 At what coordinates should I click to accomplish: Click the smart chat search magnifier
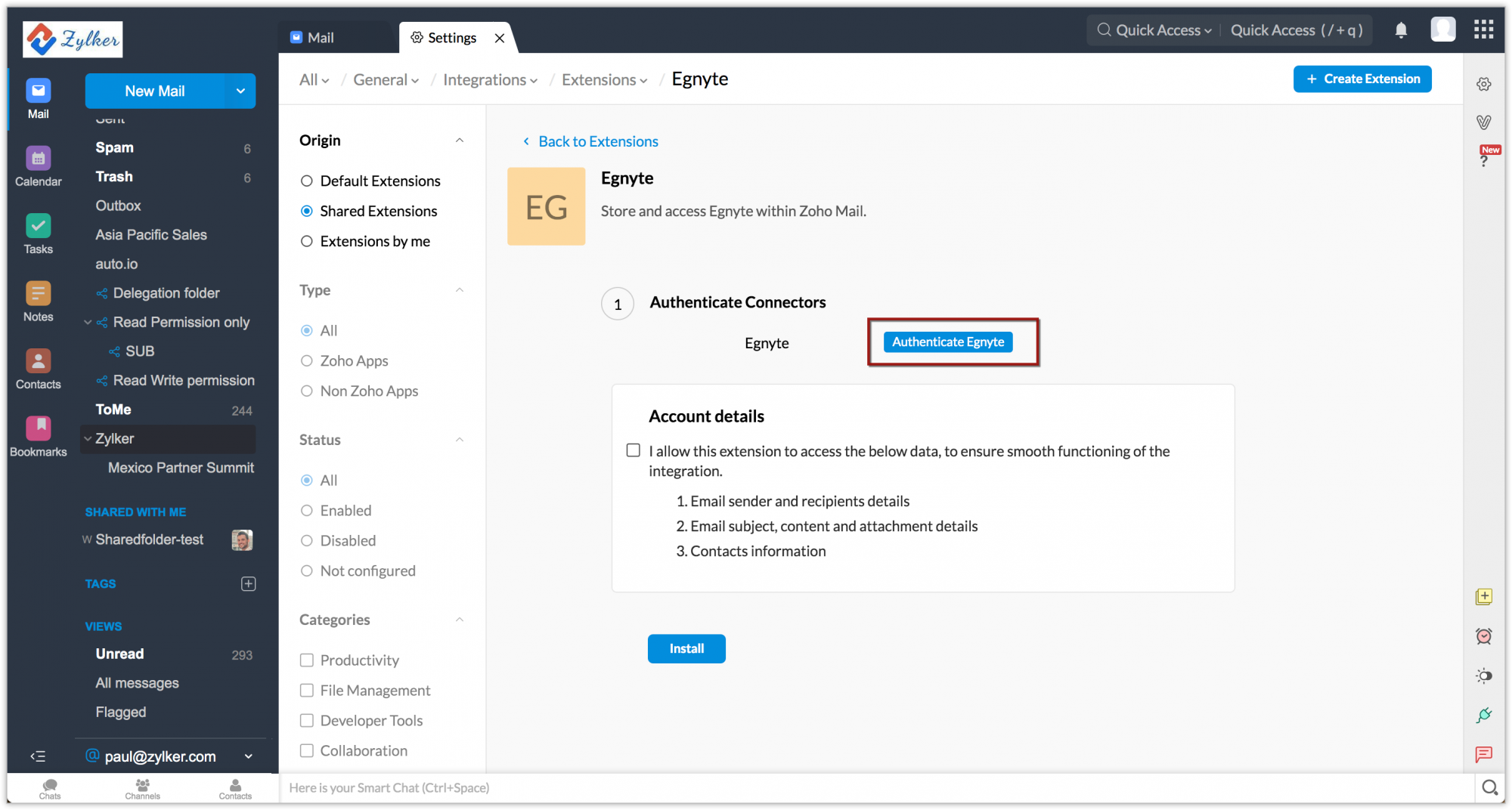pos(1489,787)
